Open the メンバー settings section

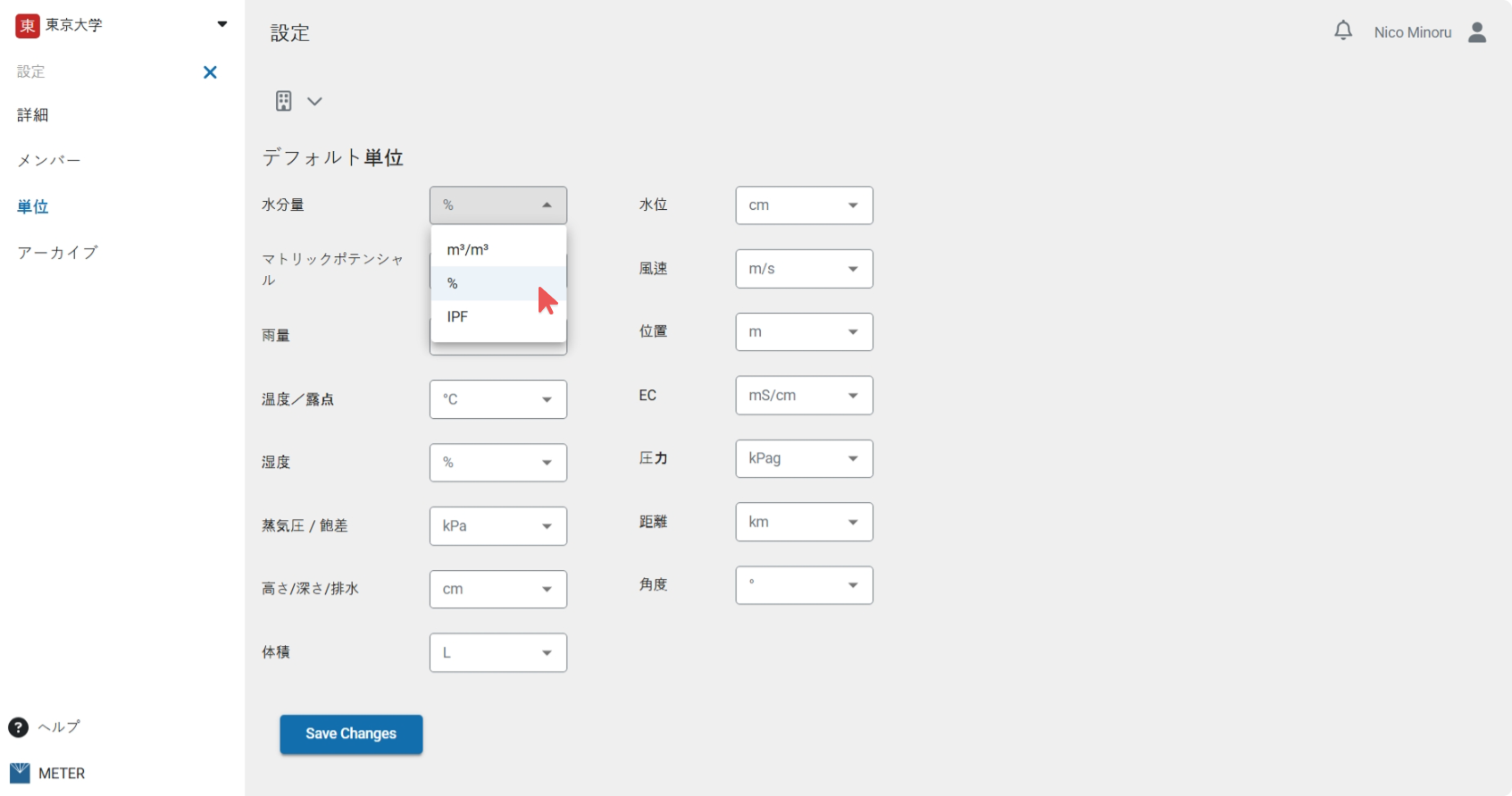[49, 161]
